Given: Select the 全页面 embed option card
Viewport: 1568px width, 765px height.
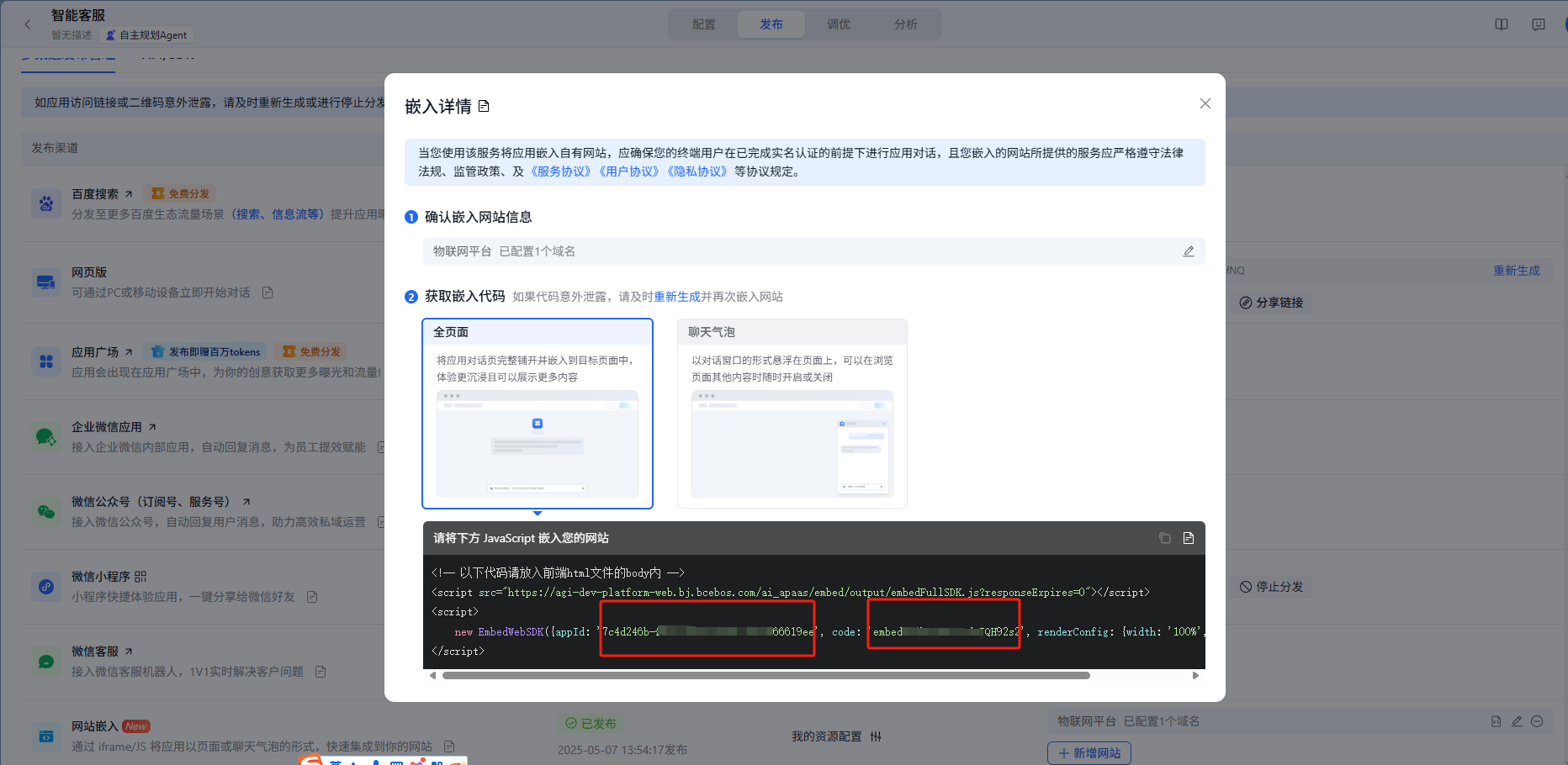Looking at the screenshot, I should pyautogui.click(x=538, y=414).
